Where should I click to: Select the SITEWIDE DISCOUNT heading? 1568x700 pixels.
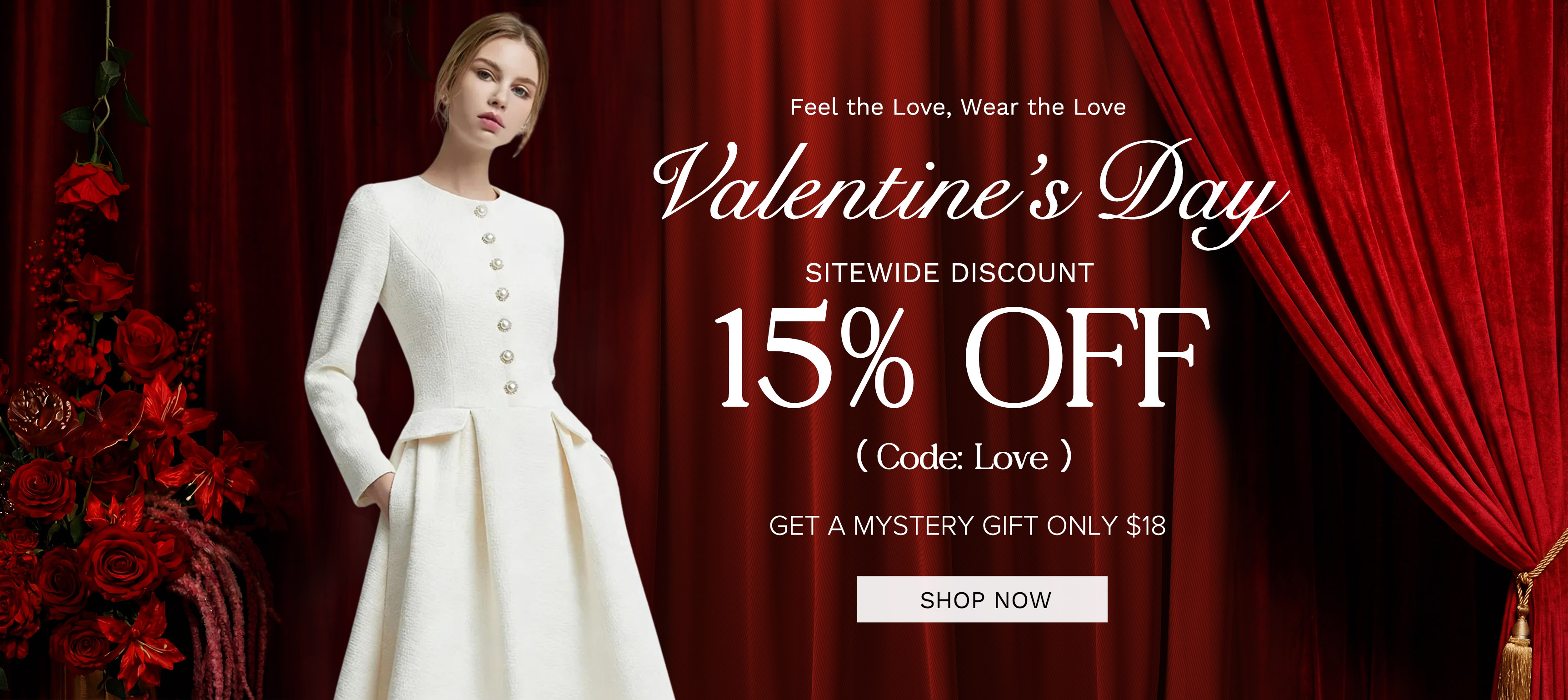949,273
